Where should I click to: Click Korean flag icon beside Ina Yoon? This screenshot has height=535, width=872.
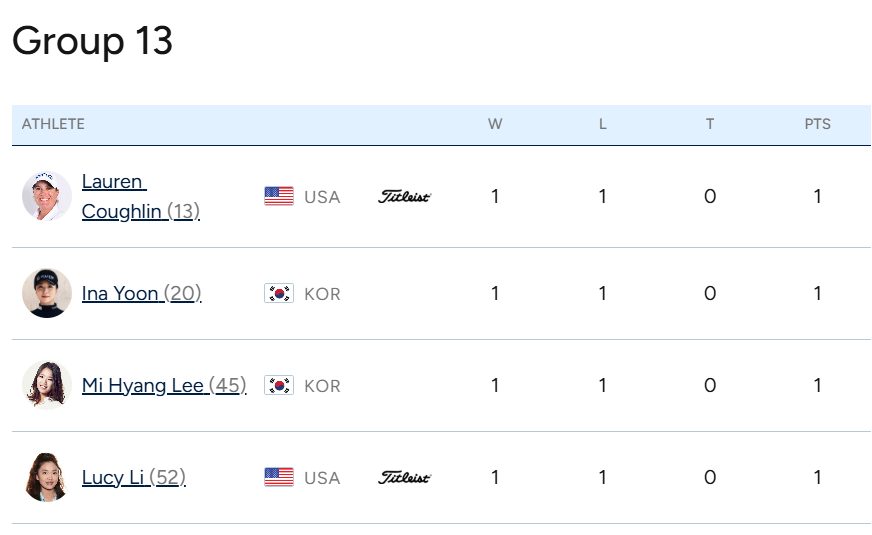pos(279,293)
